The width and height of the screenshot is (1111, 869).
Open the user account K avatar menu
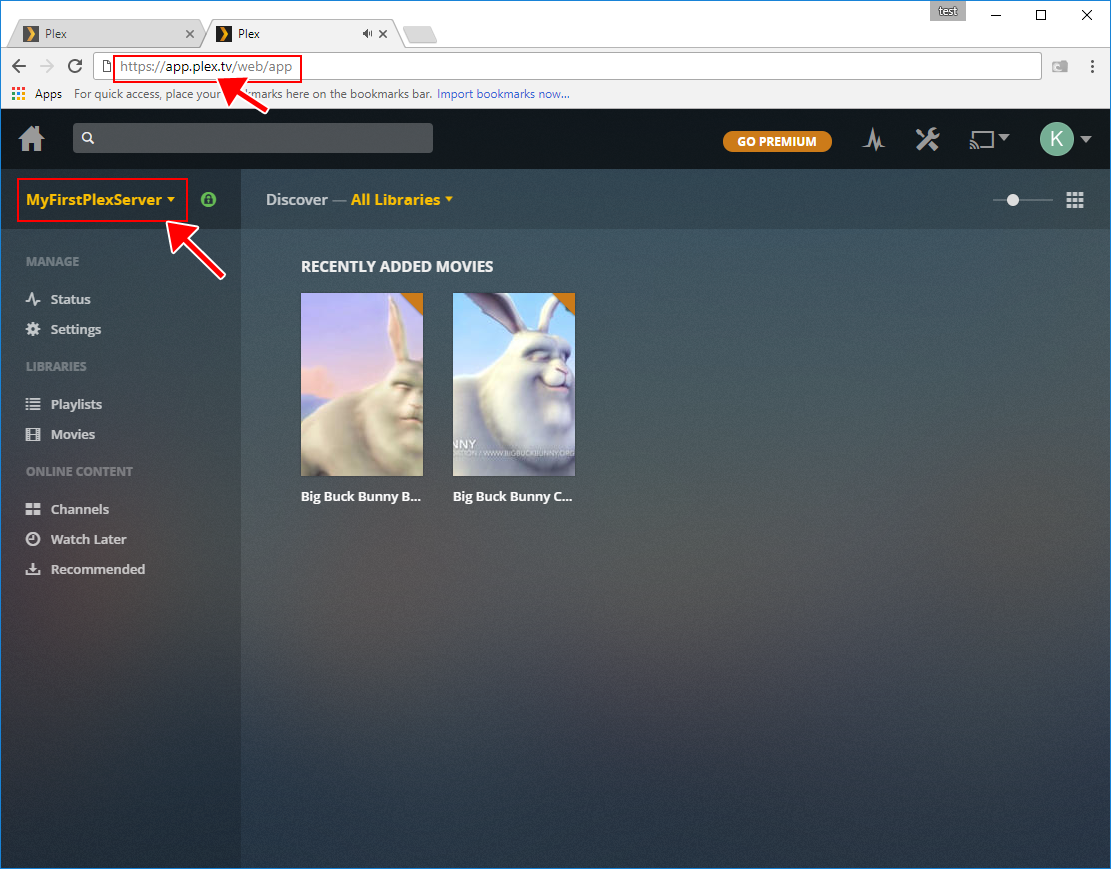pyautogui.click(x=1057, y=140)
